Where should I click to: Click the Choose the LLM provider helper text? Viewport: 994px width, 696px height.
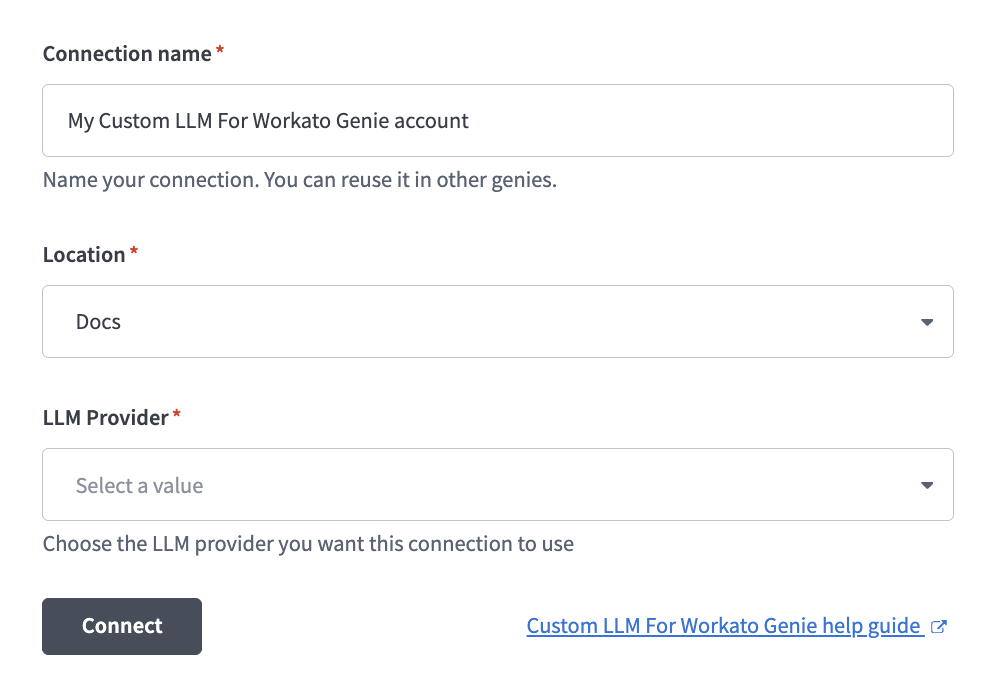(x=307, y=543)
